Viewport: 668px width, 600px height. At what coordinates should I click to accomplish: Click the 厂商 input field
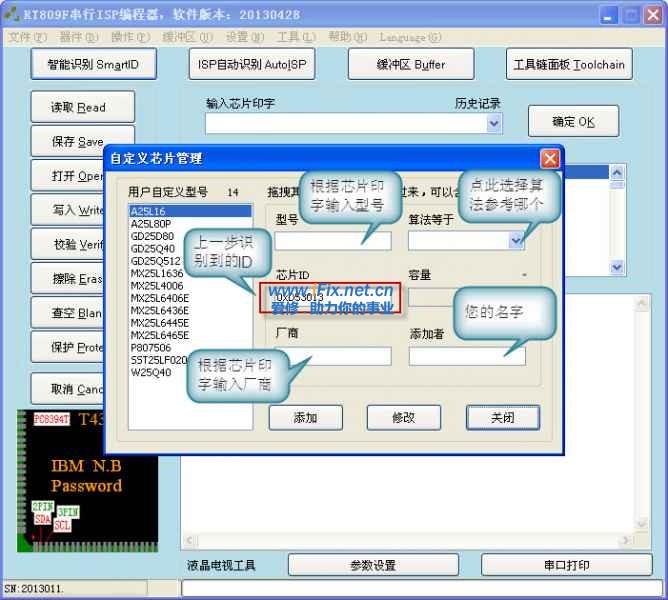[333, 356]
